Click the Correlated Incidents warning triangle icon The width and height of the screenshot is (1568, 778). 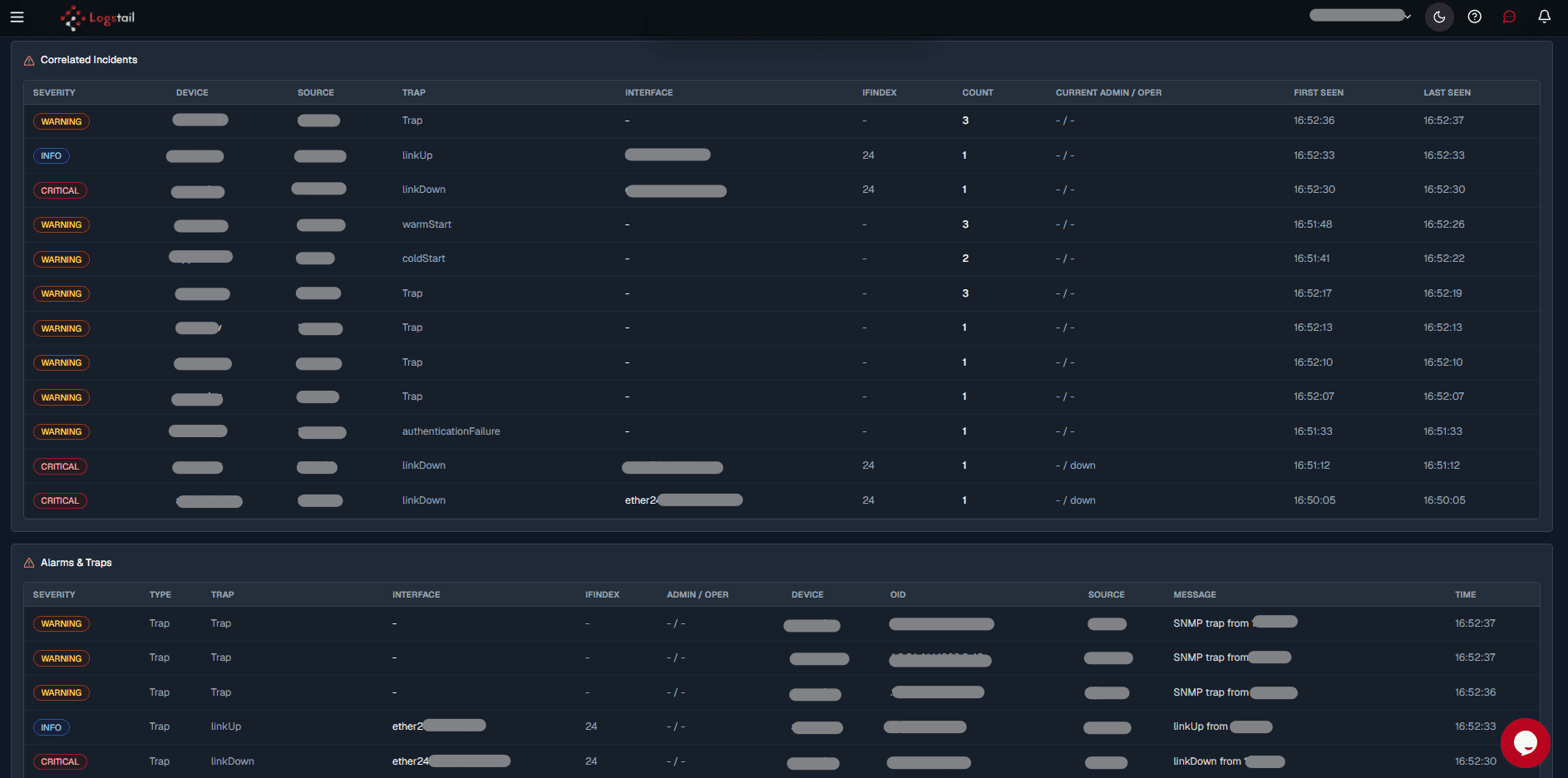coord(29,60)
